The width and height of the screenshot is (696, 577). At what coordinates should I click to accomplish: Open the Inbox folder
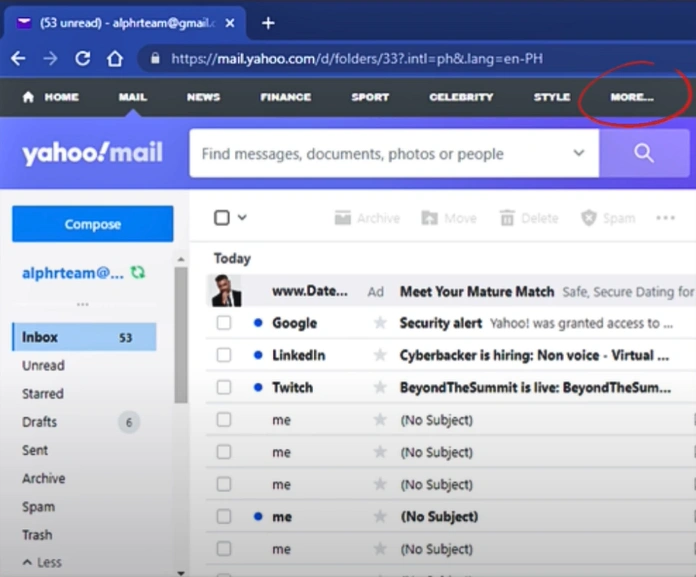pyautogui.click(x=84, y=337)
